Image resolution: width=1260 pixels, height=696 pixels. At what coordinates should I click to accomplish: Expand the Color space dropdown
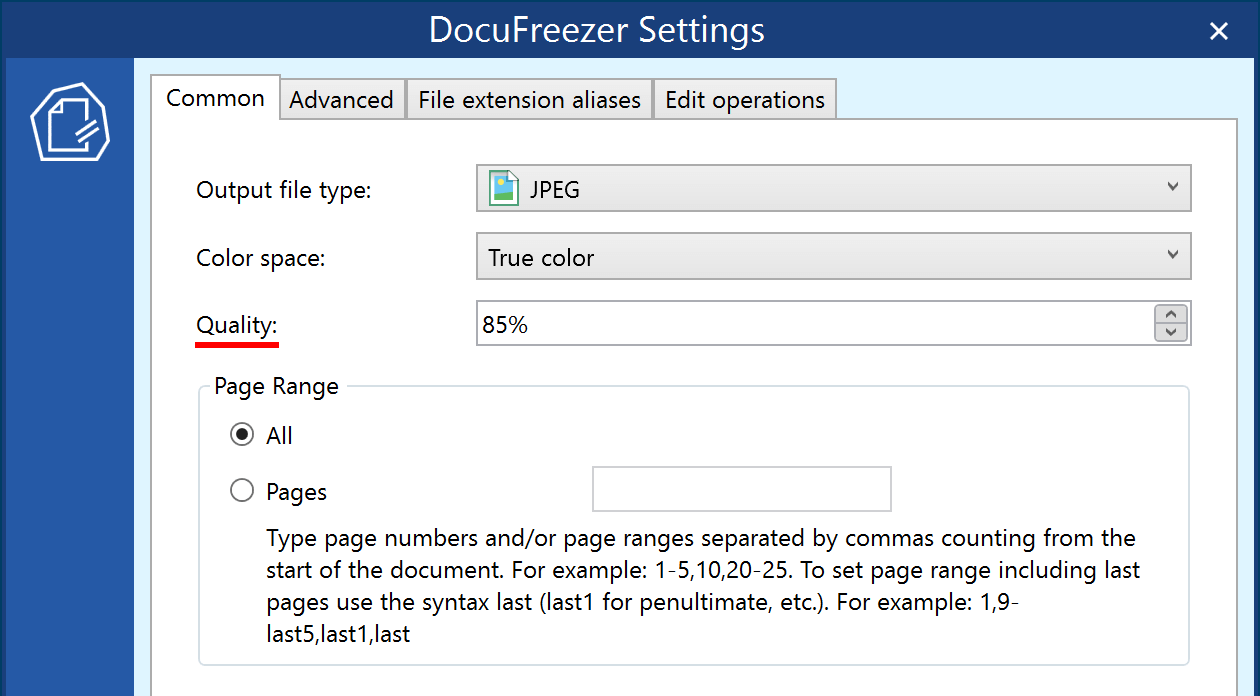[833, 256]
